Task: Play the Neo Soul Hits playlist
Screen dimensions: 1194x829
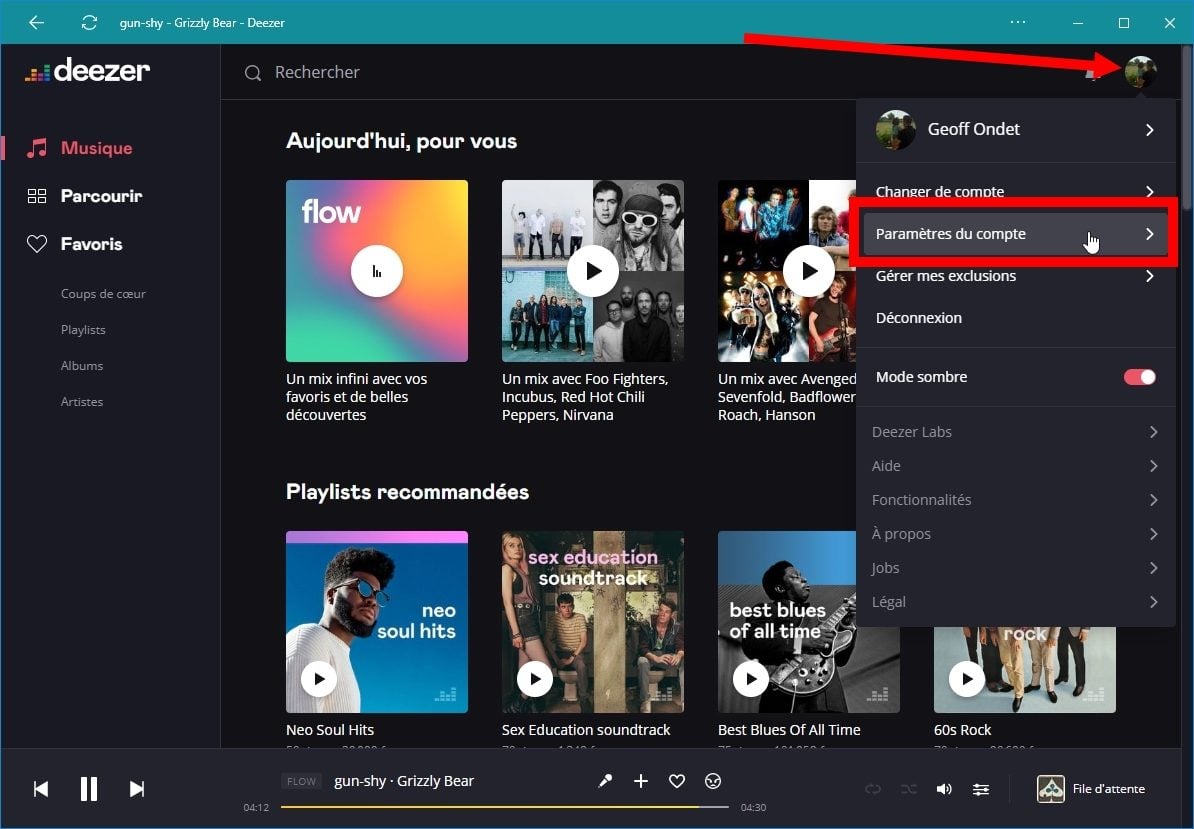Action: 319,678
